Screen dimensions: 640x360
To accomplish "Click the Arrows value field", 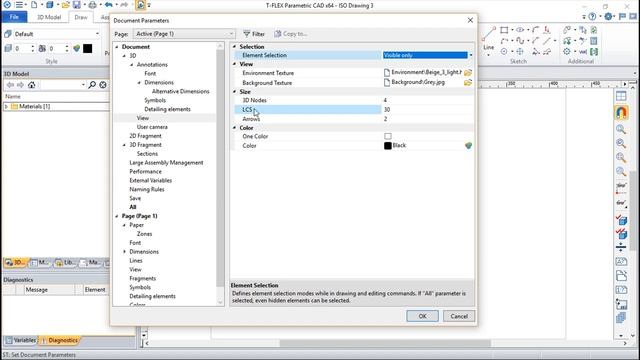I will [x=427, y=119].
